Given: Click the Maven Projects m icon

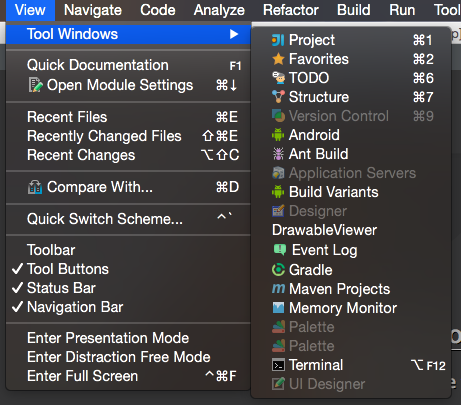Looking at the screenshot, I should pyautogui.click(x=278, y=289).
